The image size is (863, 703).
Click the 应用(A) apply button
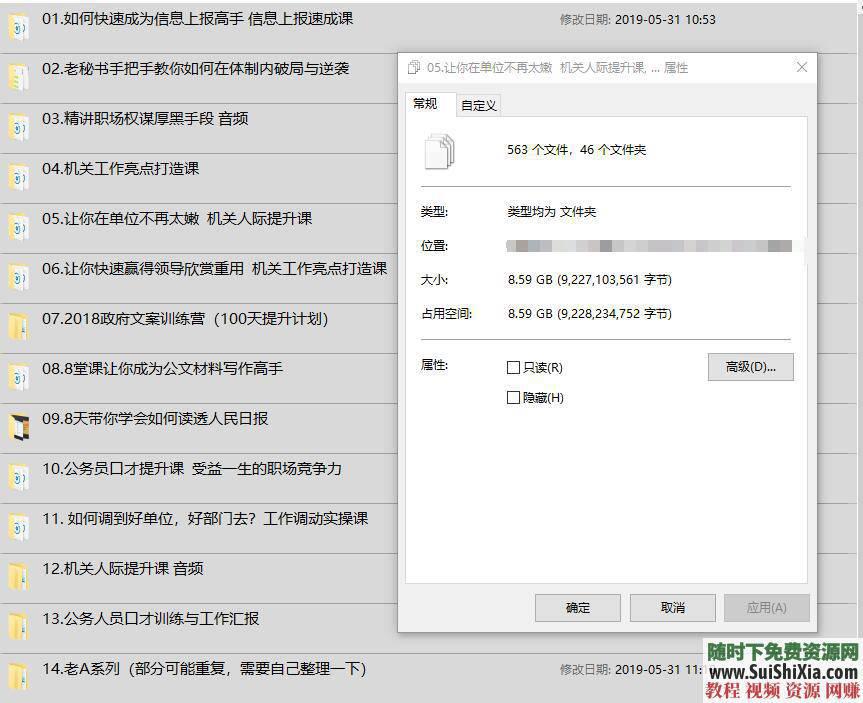pyautogui.click(x=767, y=608)
